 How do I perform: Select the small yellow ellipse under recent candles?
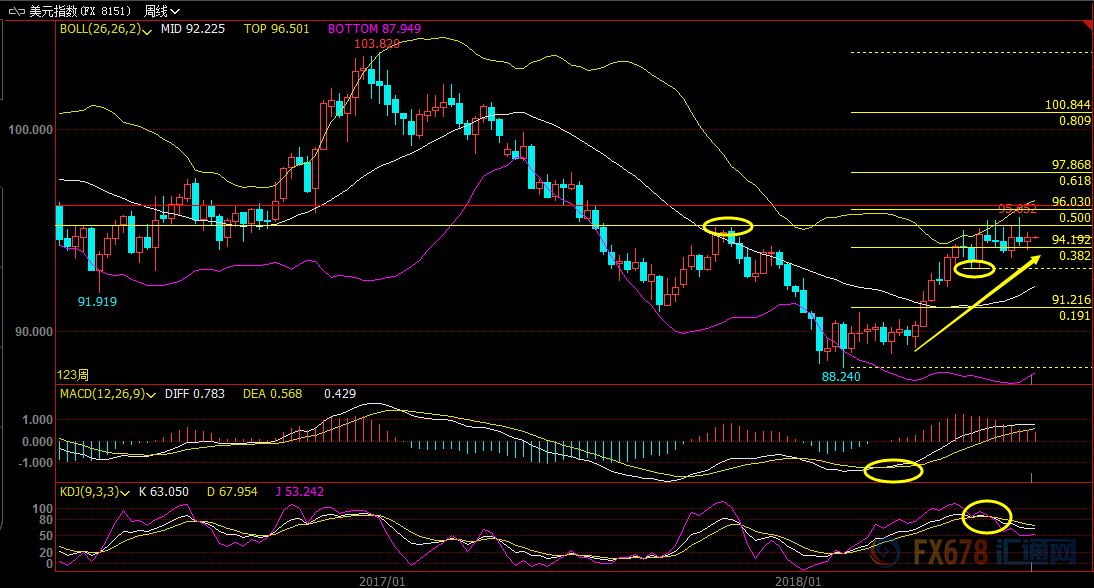974,267
